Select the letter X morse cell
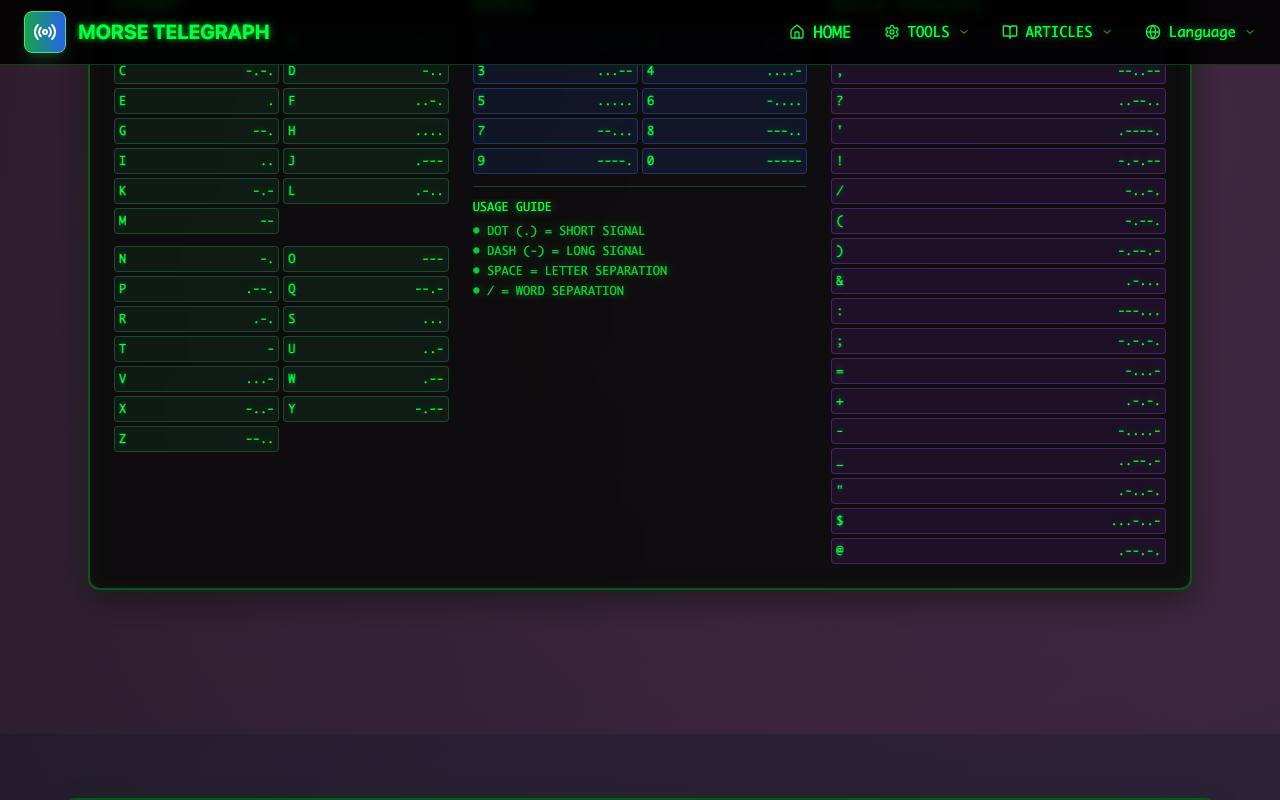Viewport: 1280px width, 800px height. 196,409
